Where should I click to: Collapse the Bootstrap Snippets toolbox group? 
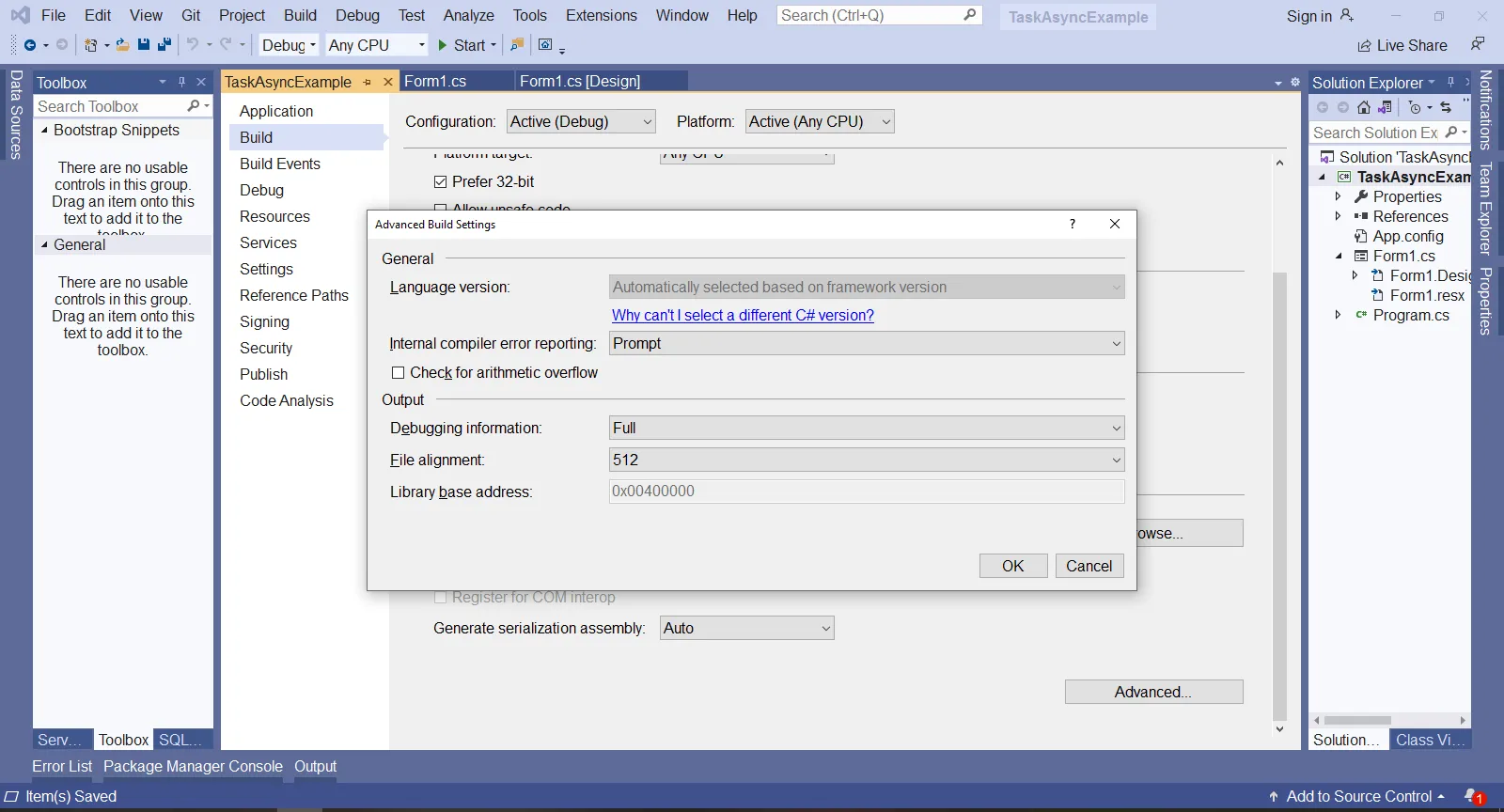point(44,131)
